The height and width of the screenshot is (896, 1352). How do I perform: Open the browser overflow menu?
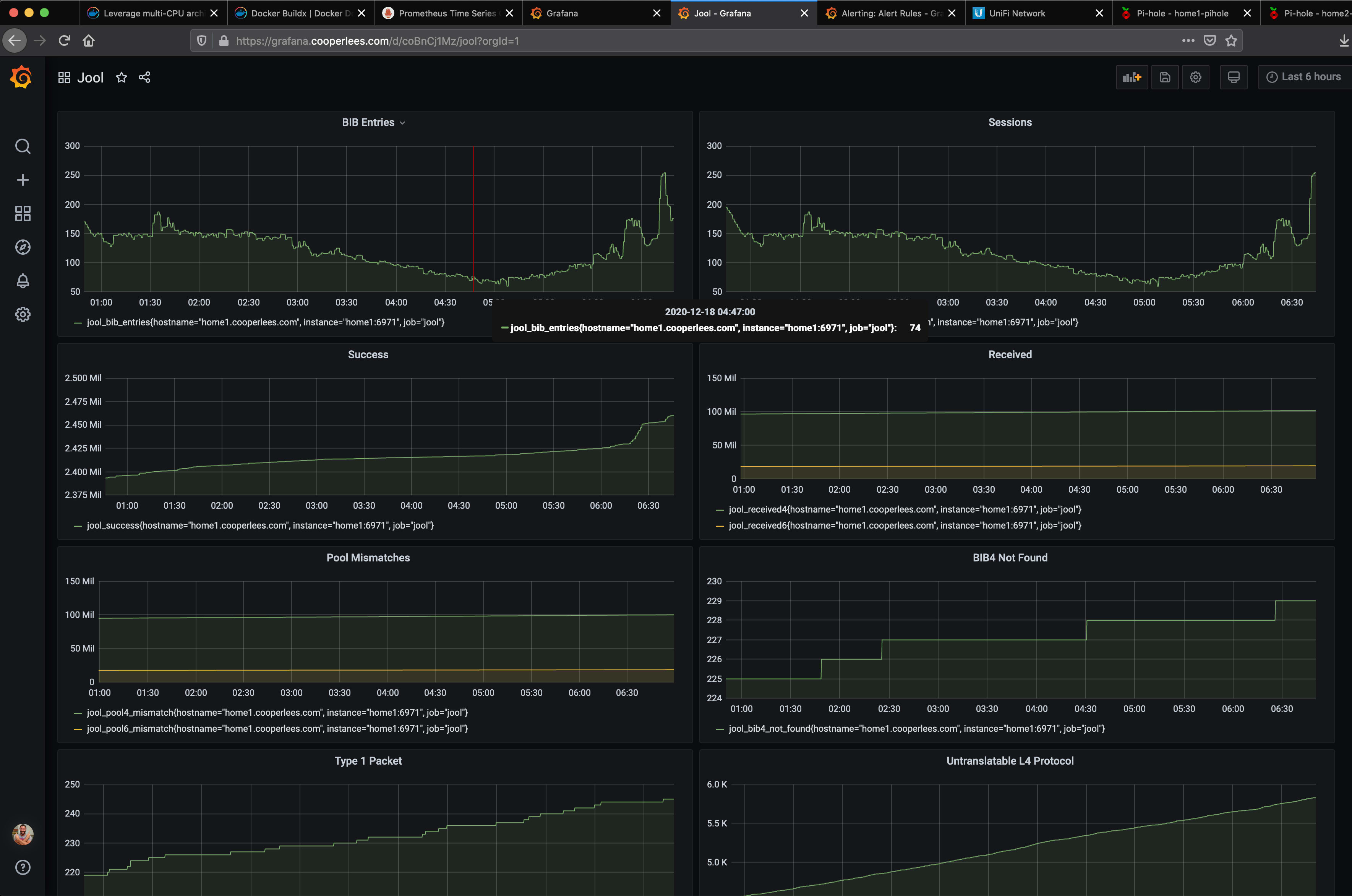[x=1188, y=40]
